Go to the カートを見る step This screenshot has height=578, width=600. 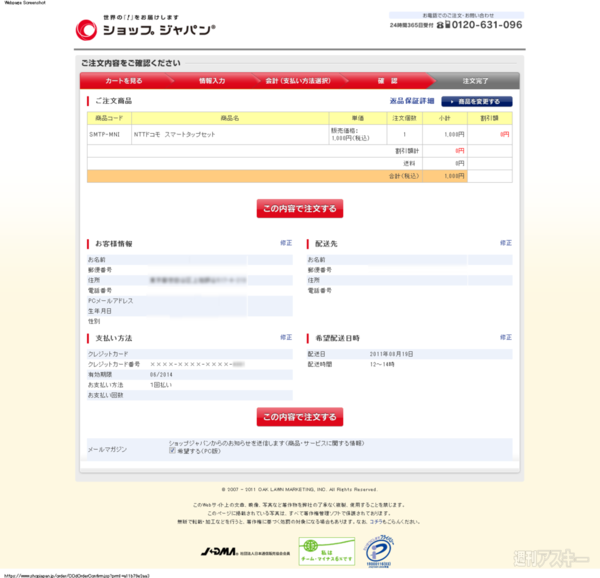pos(124,81)
